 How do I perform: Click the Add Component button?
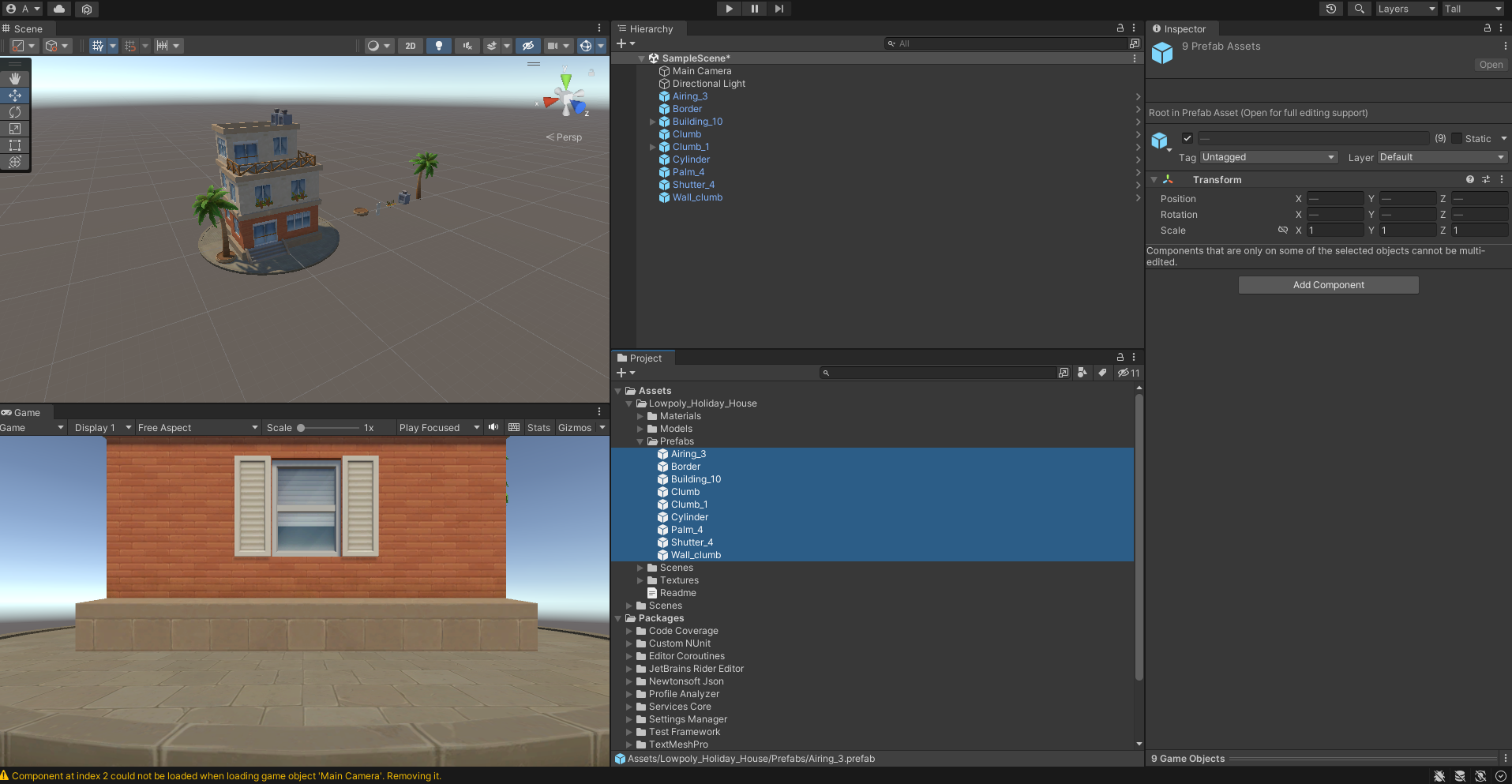pyautogui.click(x=1328, y=285)
